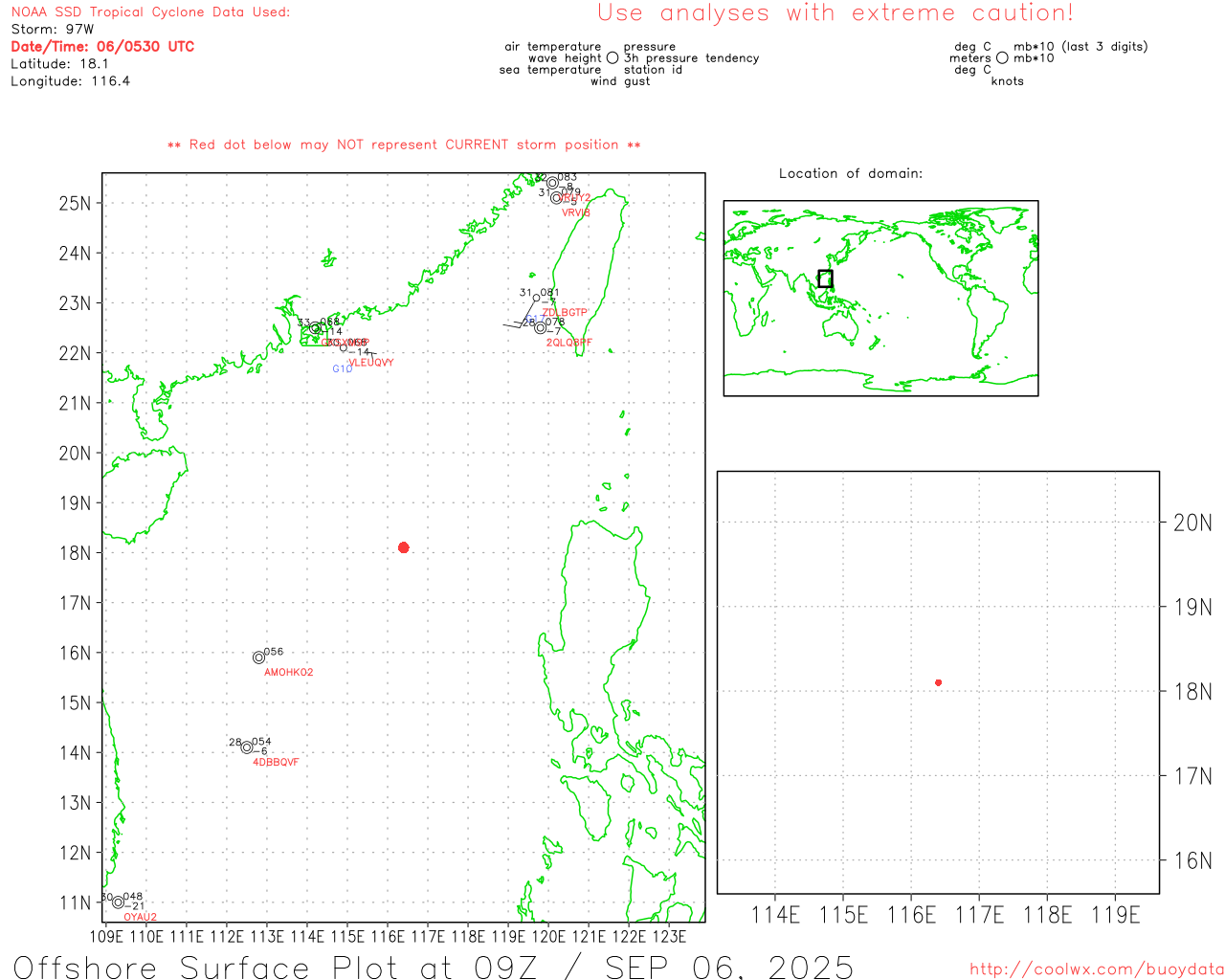The height and width of the screenshot is (980, 1225).
Task: Click the 25N latitude label on main map
Action: [x=75, y=203]
